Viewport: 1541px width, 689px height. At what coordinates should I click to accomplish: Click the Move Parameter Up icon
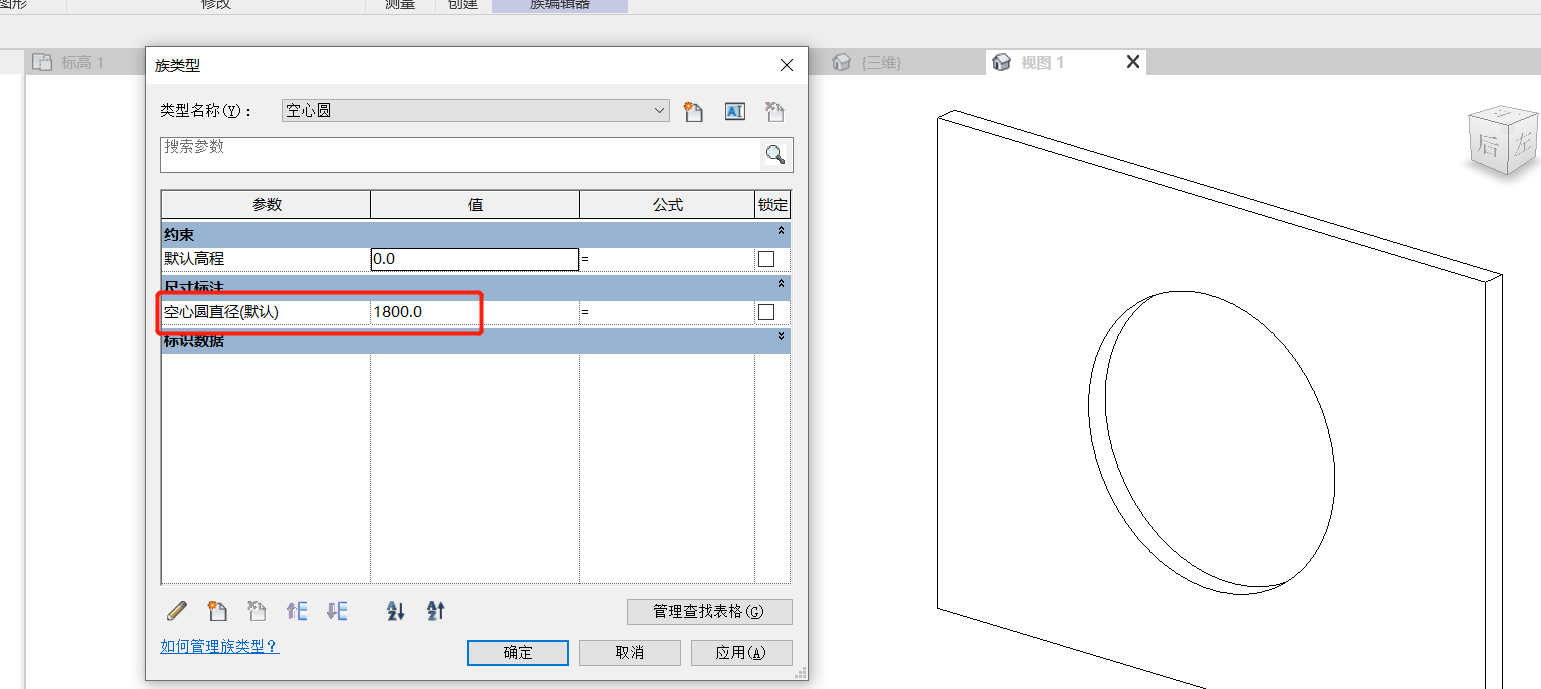(x=297, y=610)
